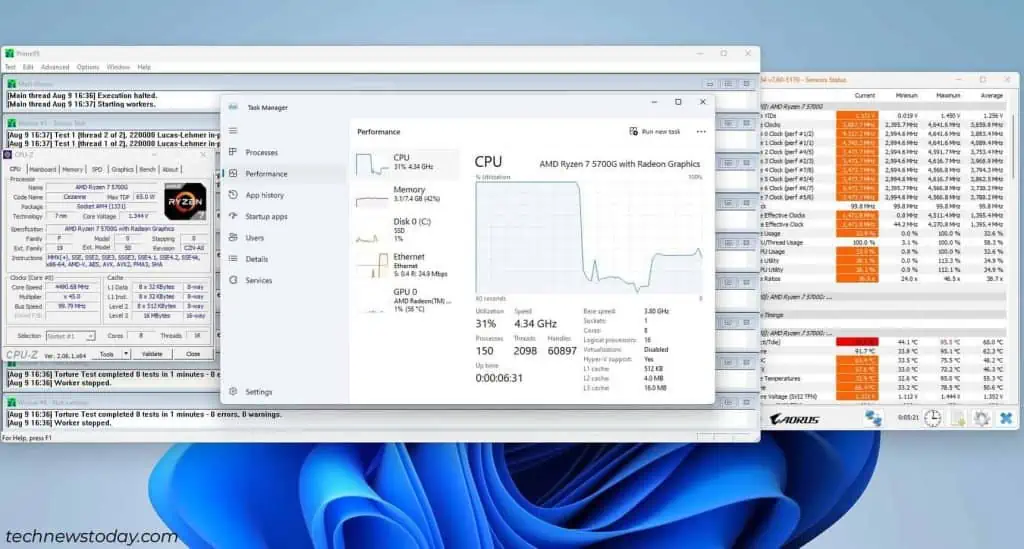Expand the CPU-Z Tools dropdown arrow
Screen dimensions: 1024x549
point(125,354)
